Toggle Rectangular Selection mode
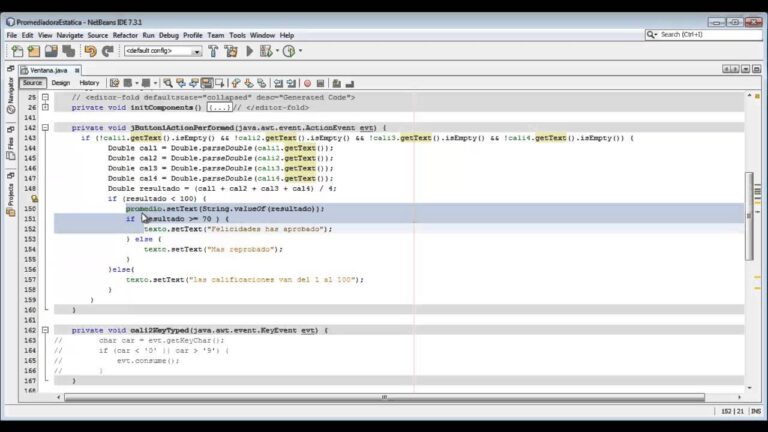 pos(219,83)
